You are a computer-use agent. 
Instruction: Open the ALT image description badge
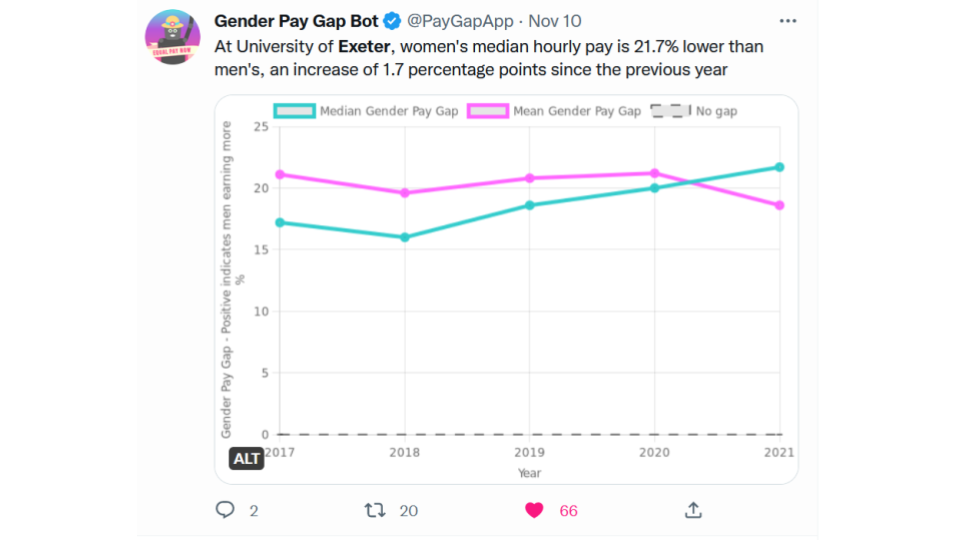(247, 459)
